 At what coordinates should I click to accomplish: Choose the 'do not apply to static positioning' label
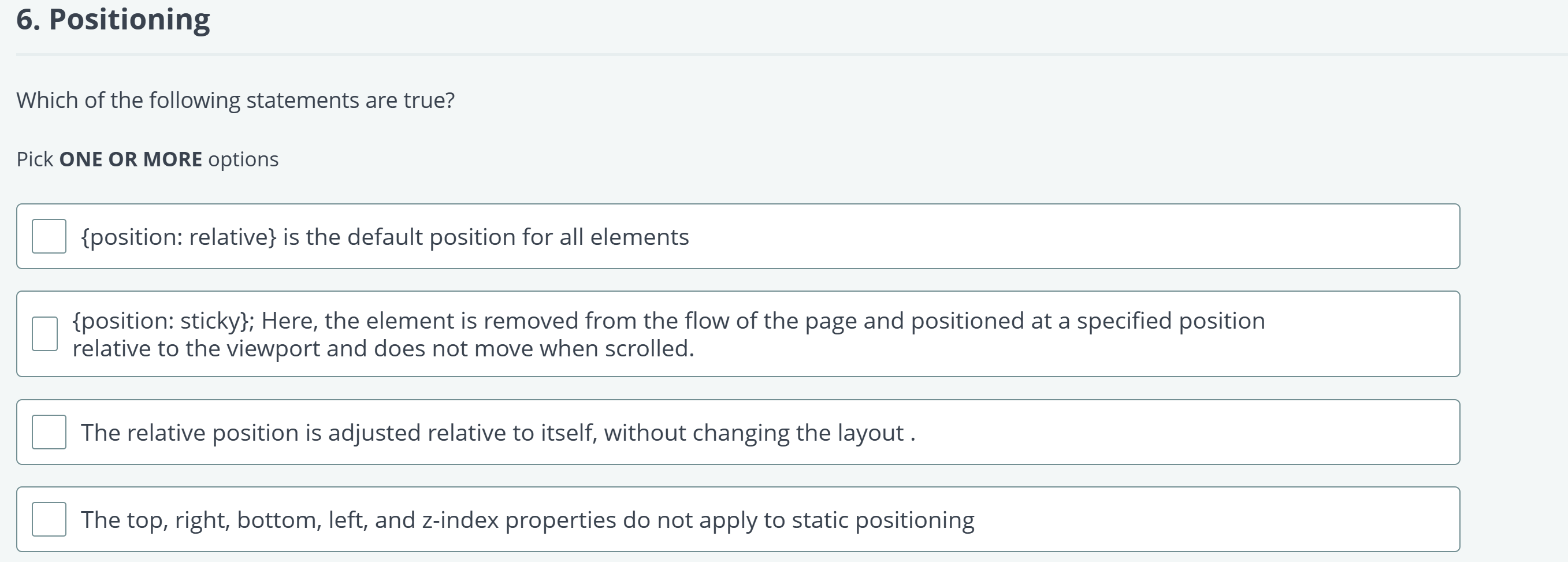[527, 519]
